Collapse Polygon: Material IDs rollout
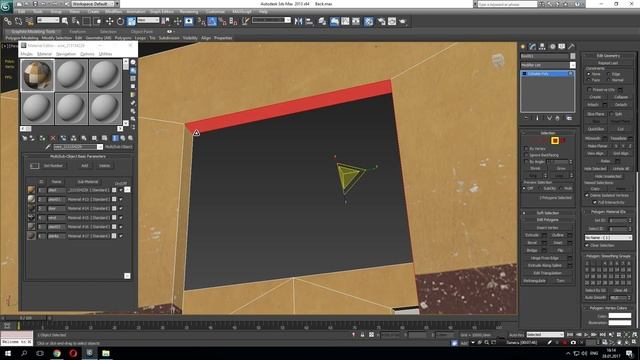The image size is (640, 360). (x=608, y=212)
